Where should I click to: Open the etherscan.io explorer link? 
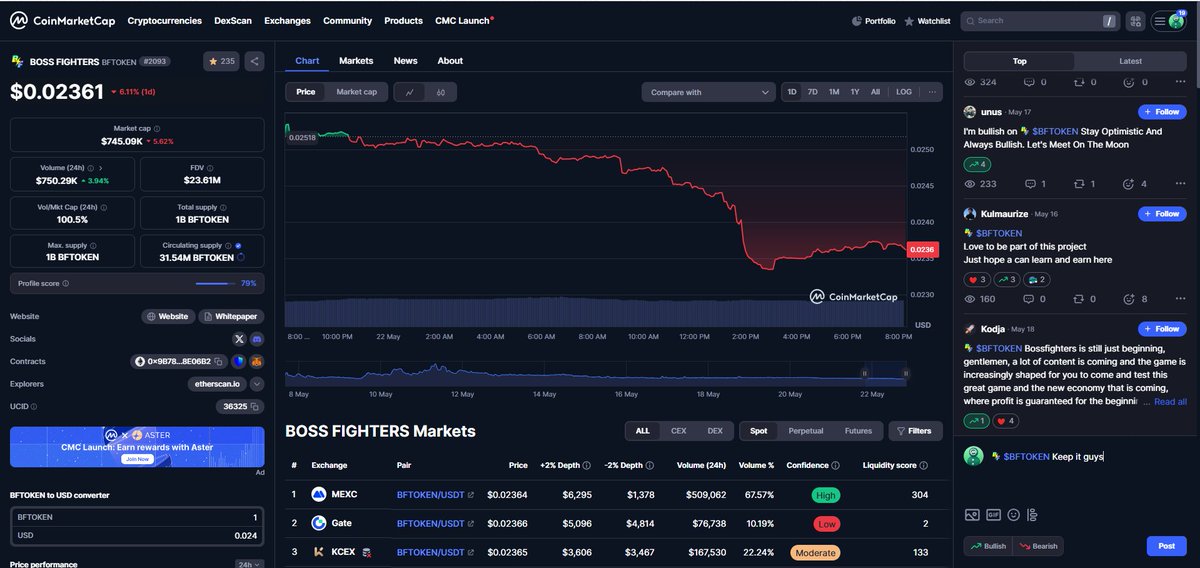click(x=216, y=384)
